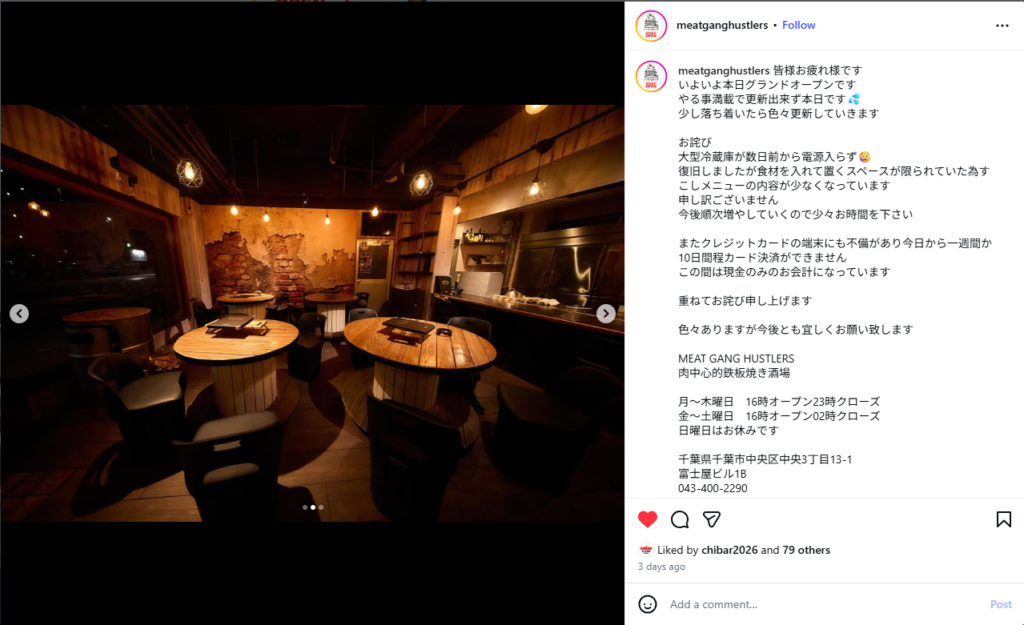1024x625 pixels.
Task: Select the carousel pagination dots
Action: [313, 507]
